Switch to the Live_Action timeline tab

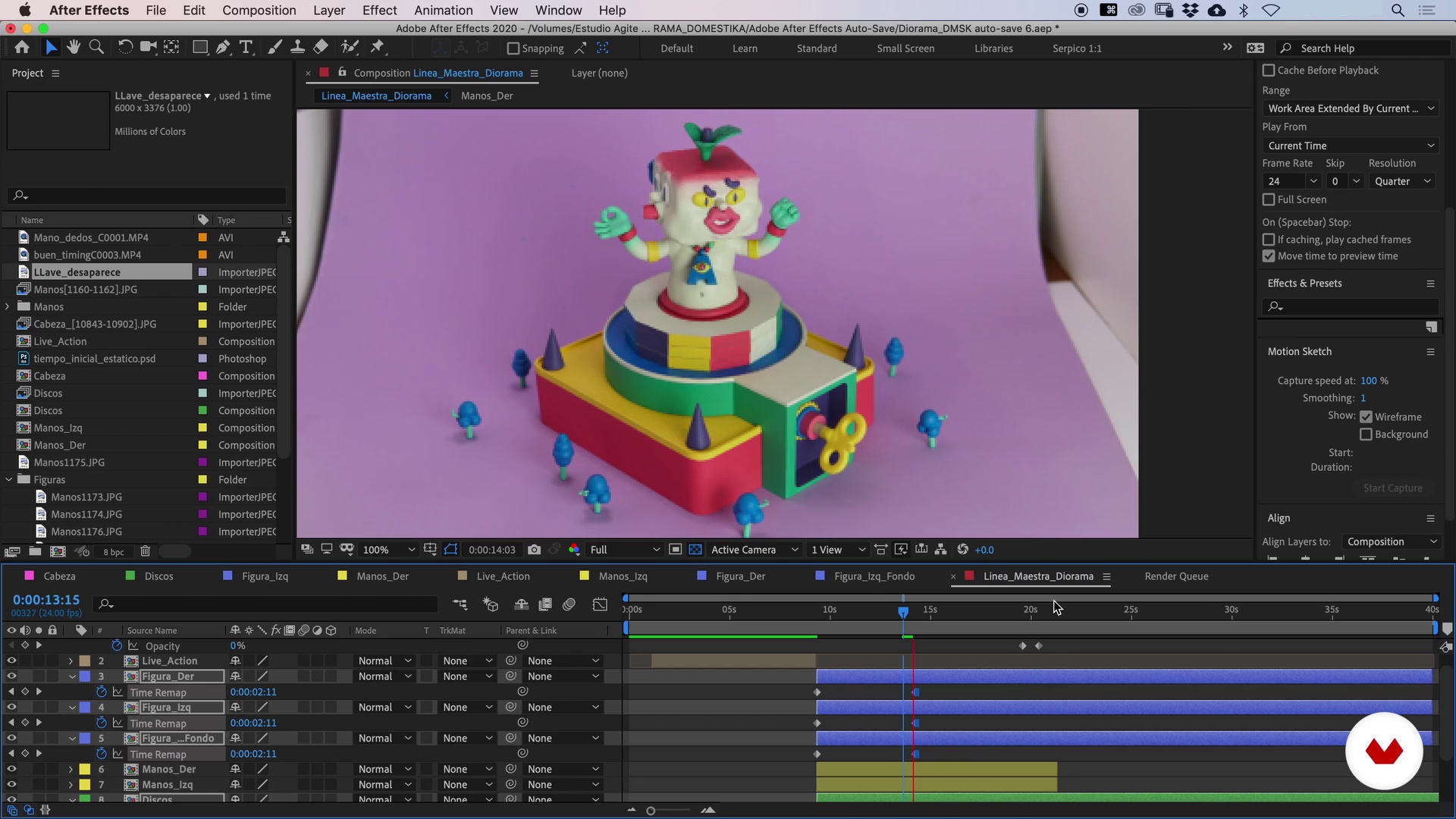[503, 576]
